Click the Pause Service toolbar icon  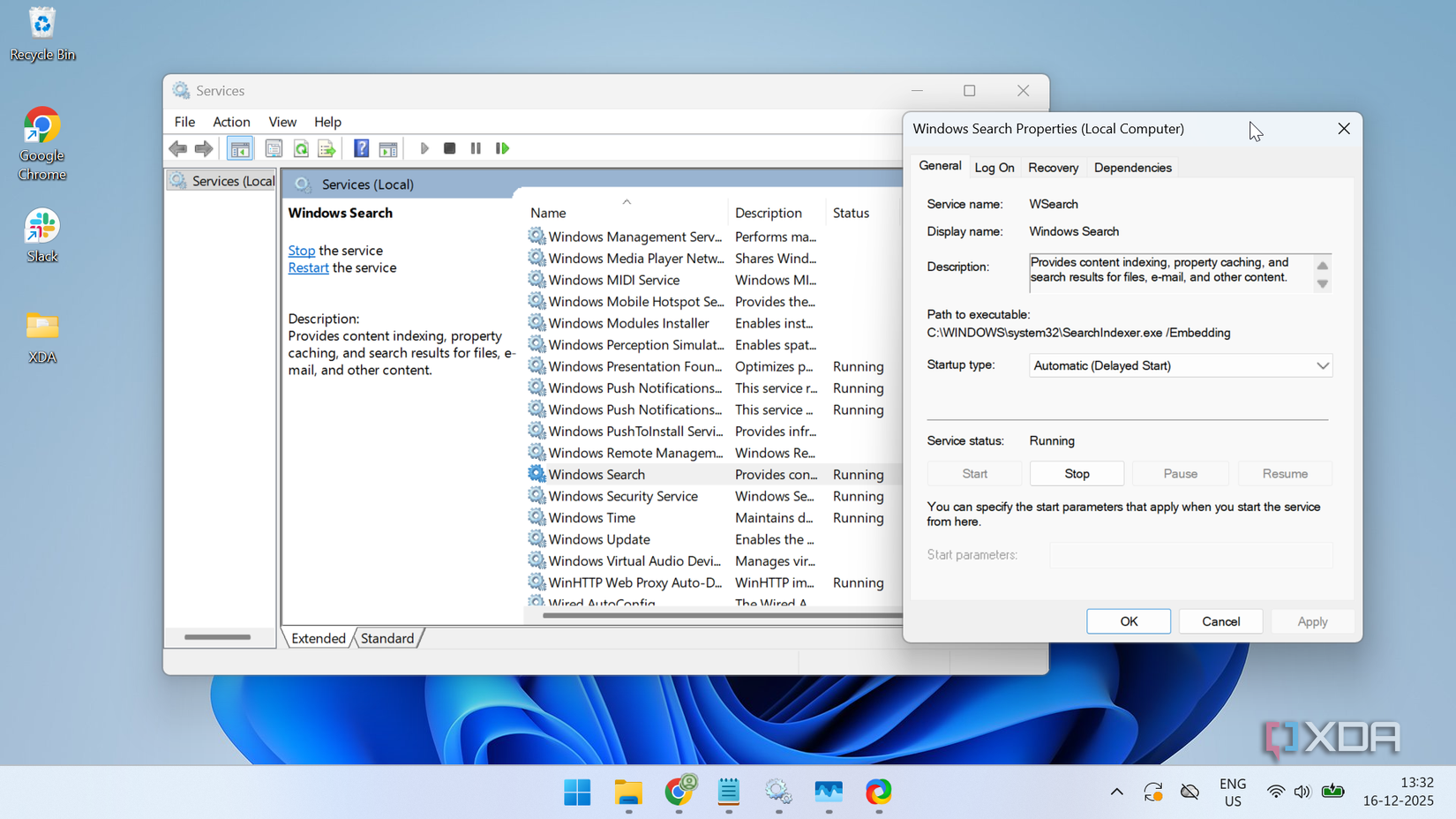click(476, 147)
